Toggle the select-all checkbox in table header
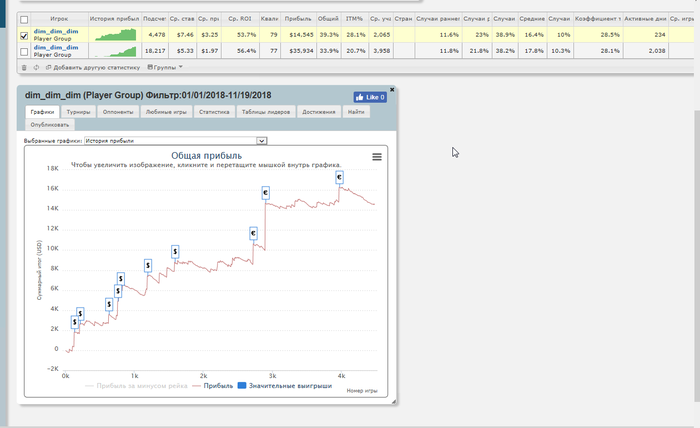Viewport: 700px width, 428px height. (24, 20)
